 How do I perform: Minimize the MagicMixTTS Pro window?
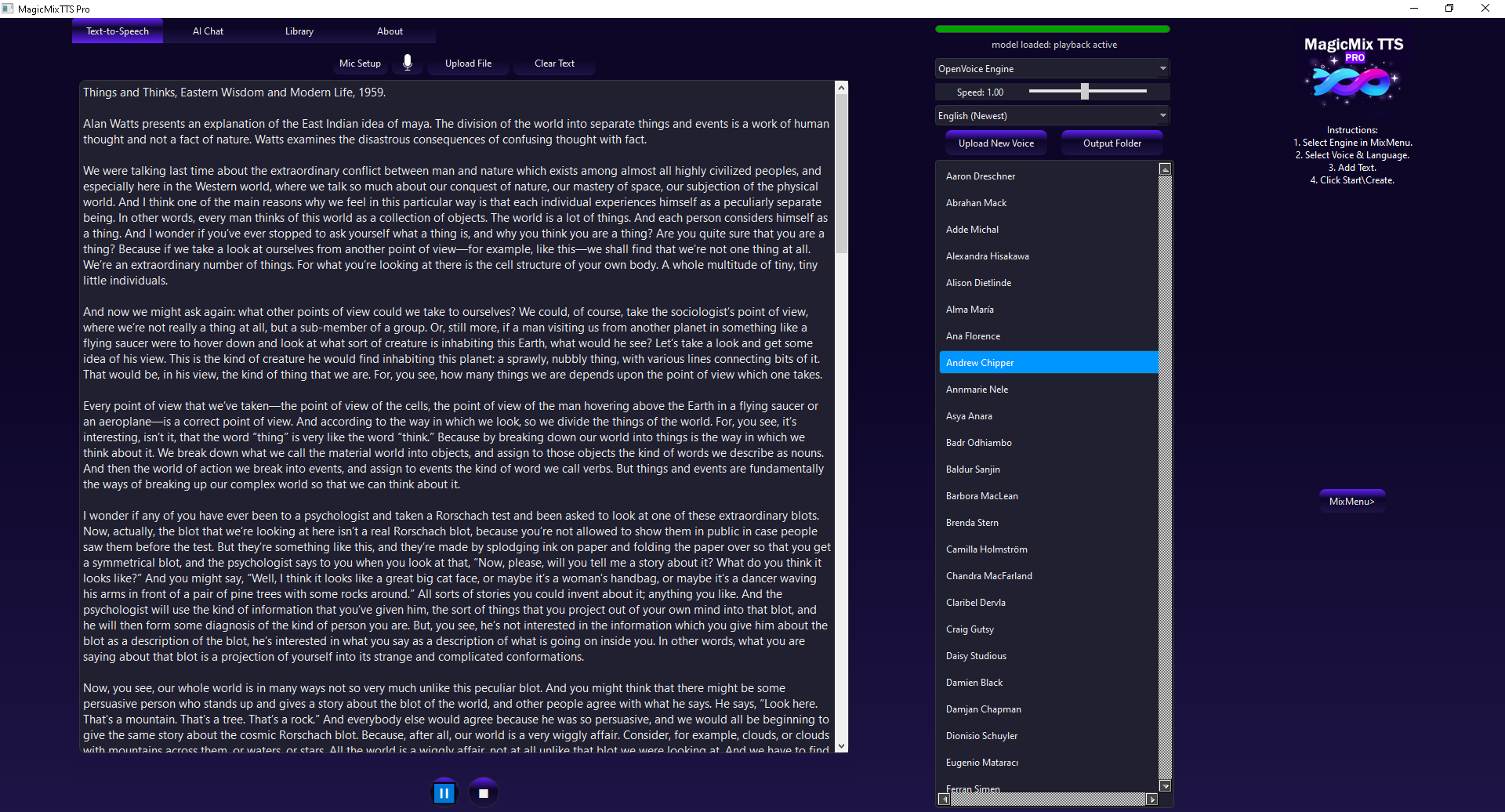coord(1414,9)
